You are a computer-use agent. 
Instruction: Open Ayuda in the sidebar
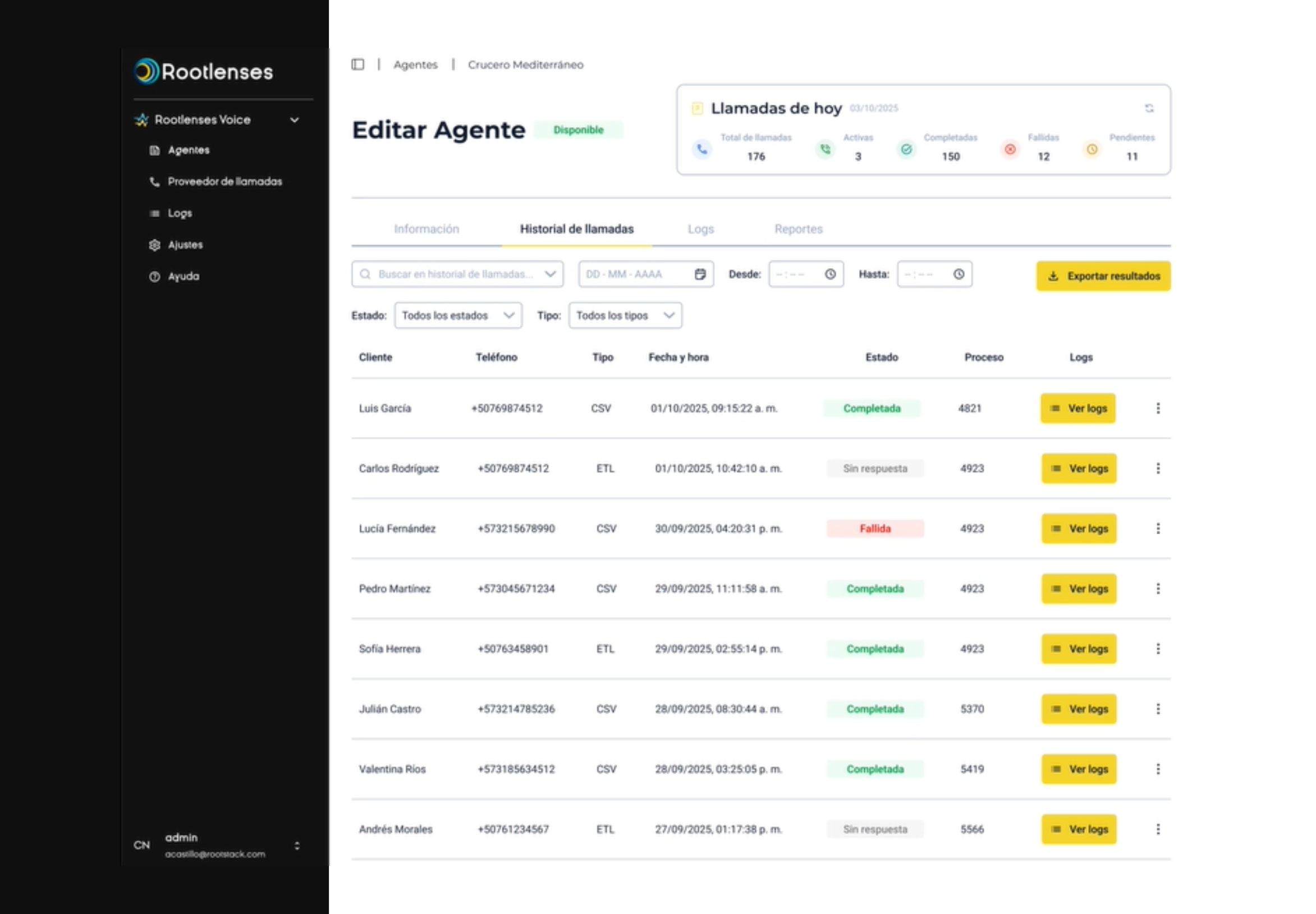coord(184,276)
